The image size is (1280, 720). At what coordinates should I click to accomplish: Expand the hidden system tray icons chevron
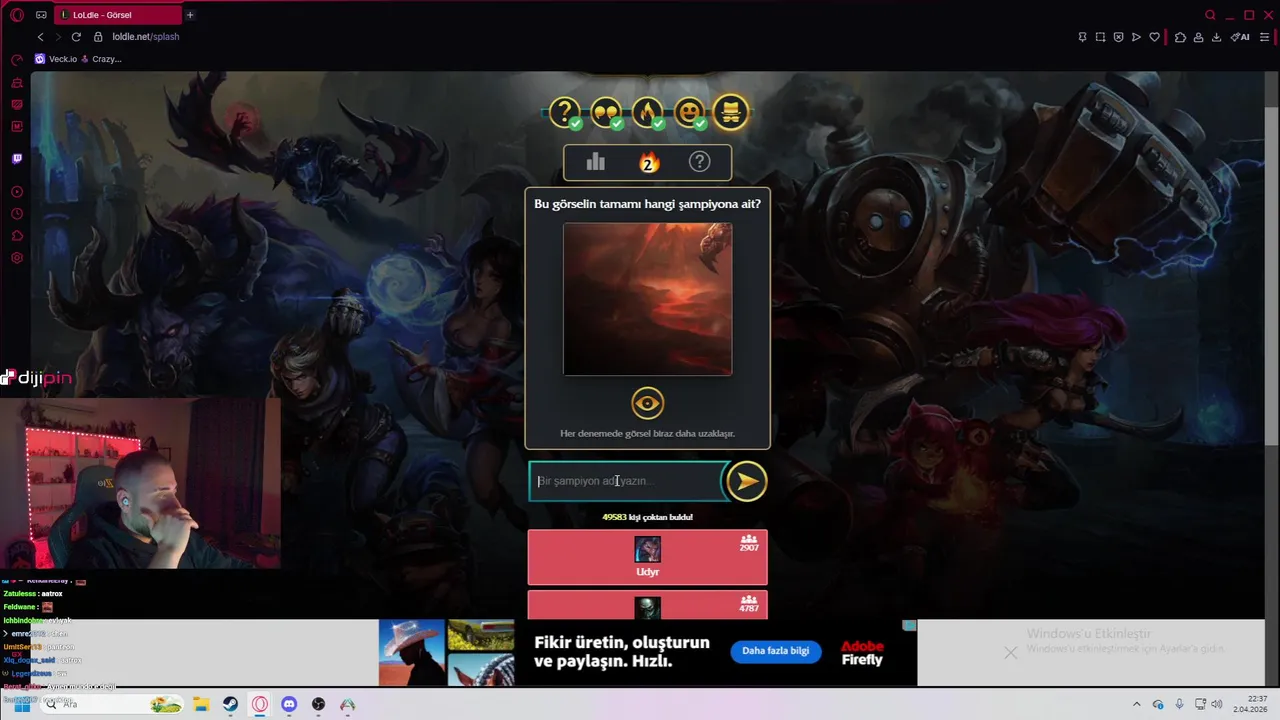(1136, 704)
